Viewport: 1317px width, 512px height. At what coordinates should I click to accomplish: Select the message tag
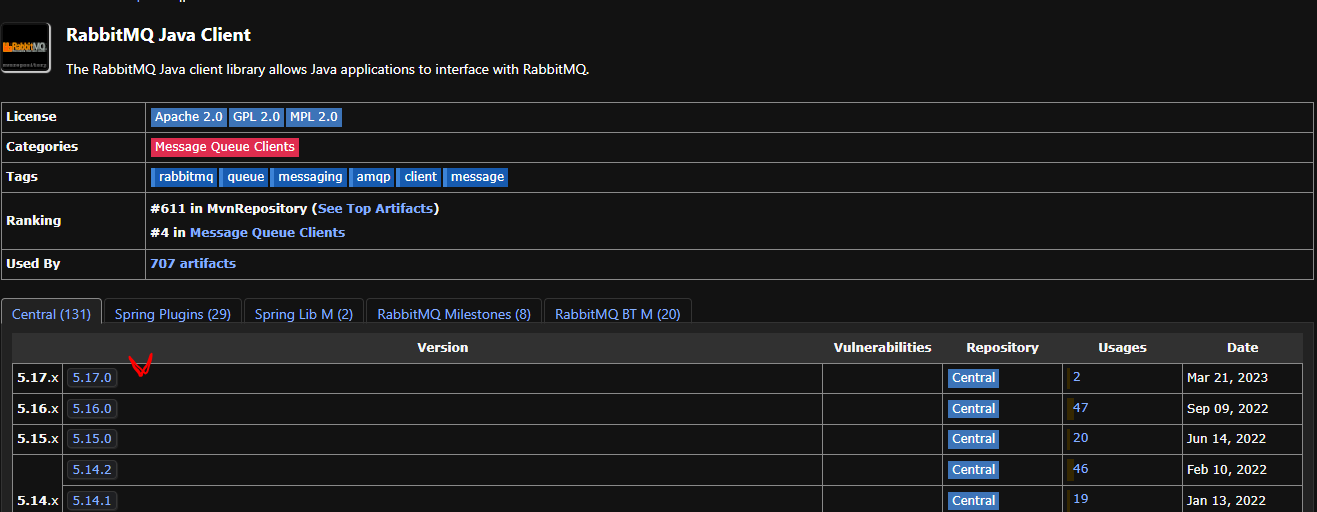pyautogui.click(x=477, y=177)
